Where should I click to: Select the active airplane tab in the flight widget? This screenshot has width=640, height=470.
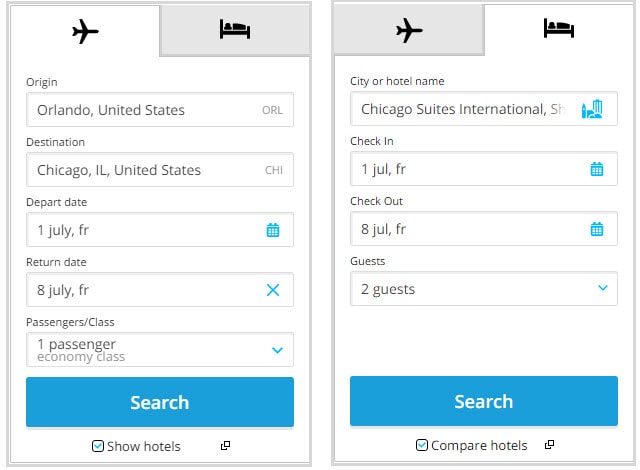87,31
